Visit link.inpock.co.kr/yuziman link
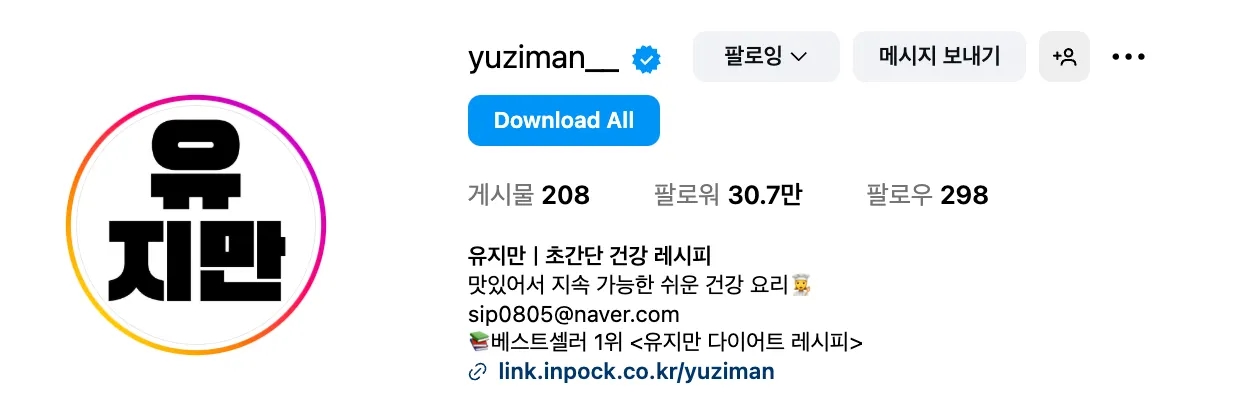Viewport: 1238px width, 412px height. (x=636, y=372)
